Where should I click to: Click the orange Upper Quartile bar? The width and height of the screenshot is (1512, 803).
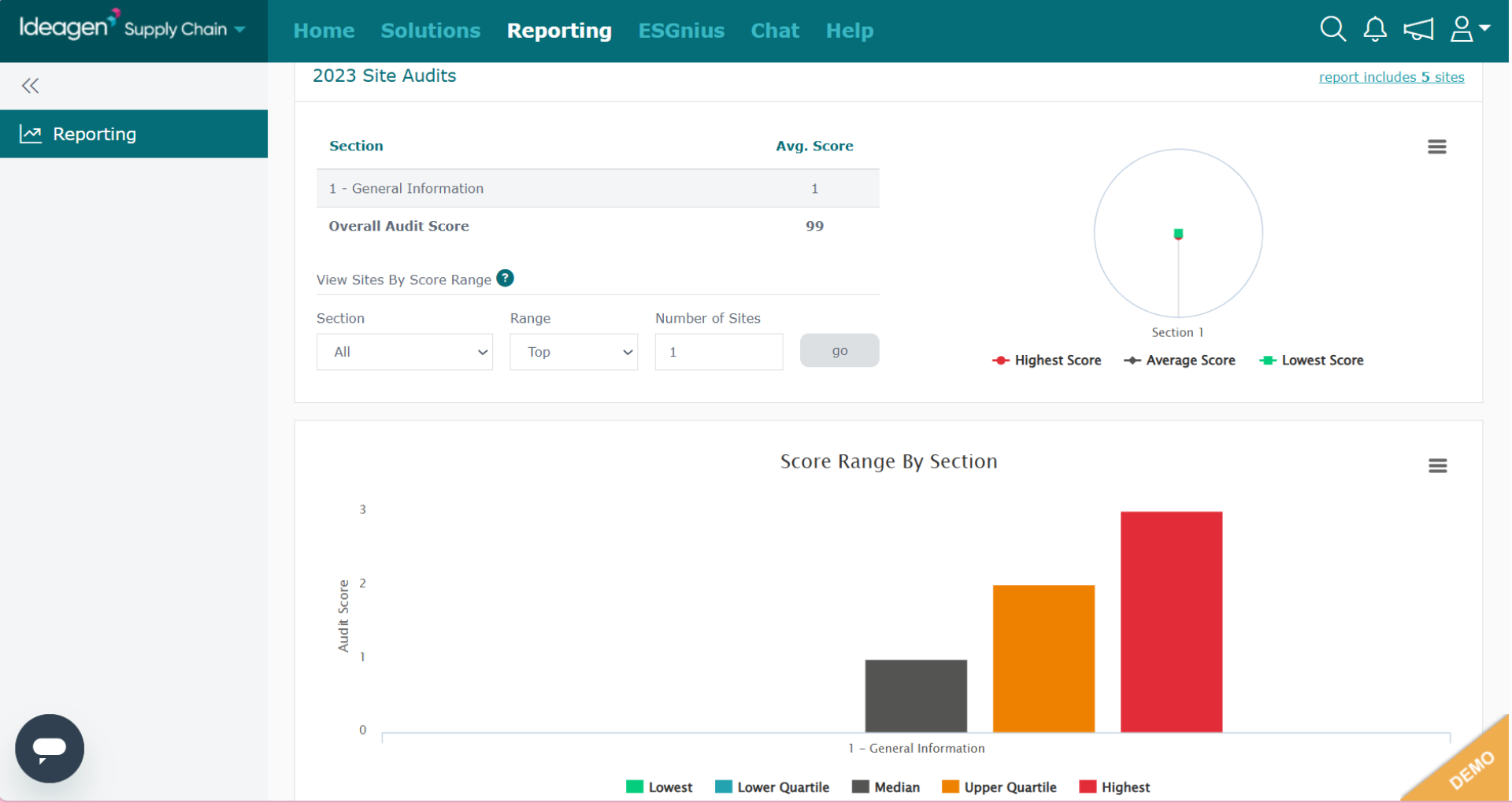click(x=1043, y=659)
